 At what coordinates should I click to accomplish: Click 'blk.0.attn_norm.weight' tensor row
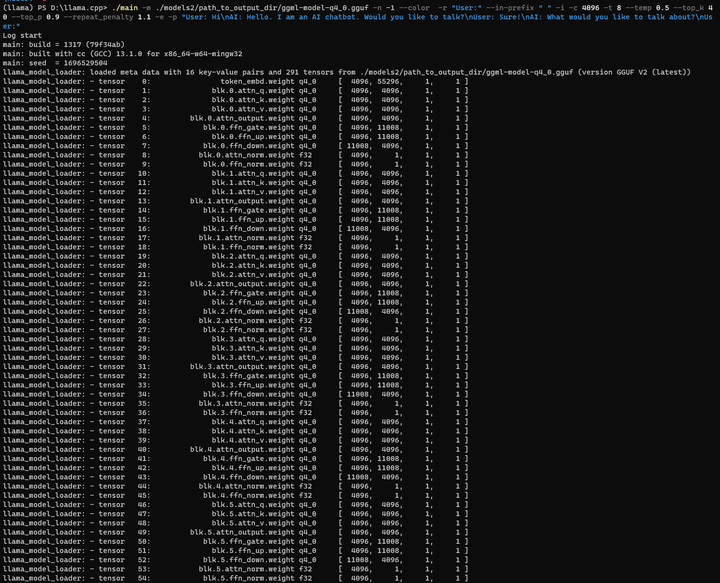click(235, 155)
